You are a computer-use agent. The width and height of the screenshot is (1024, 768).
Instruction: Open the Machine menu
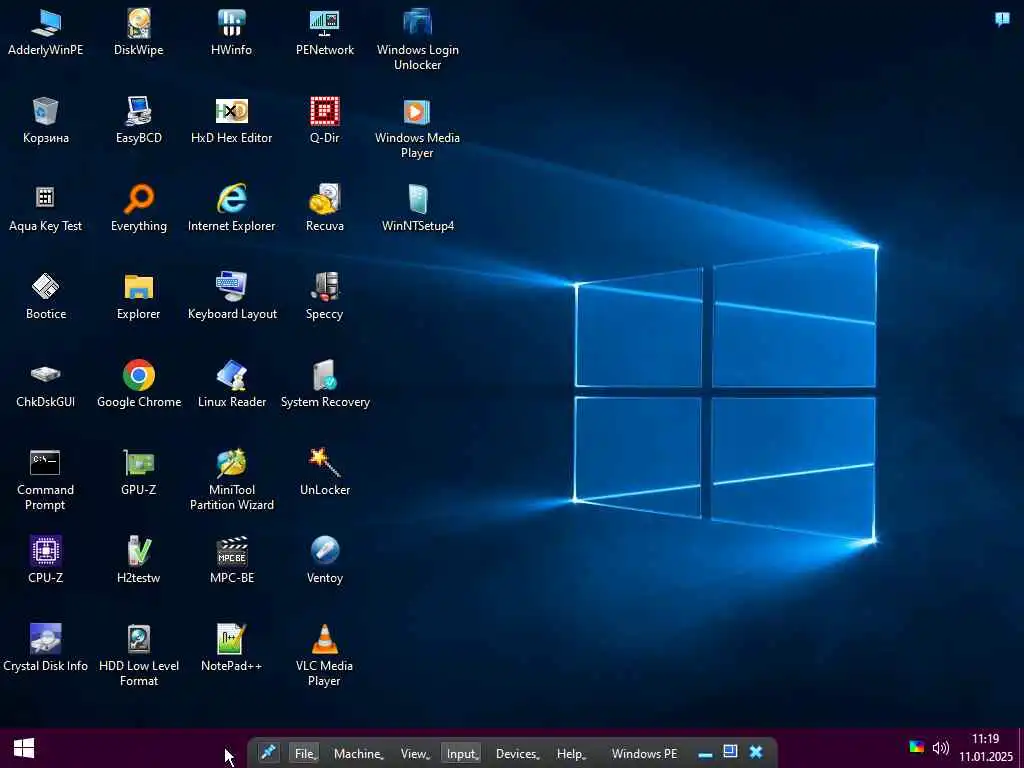coord(359,753)
